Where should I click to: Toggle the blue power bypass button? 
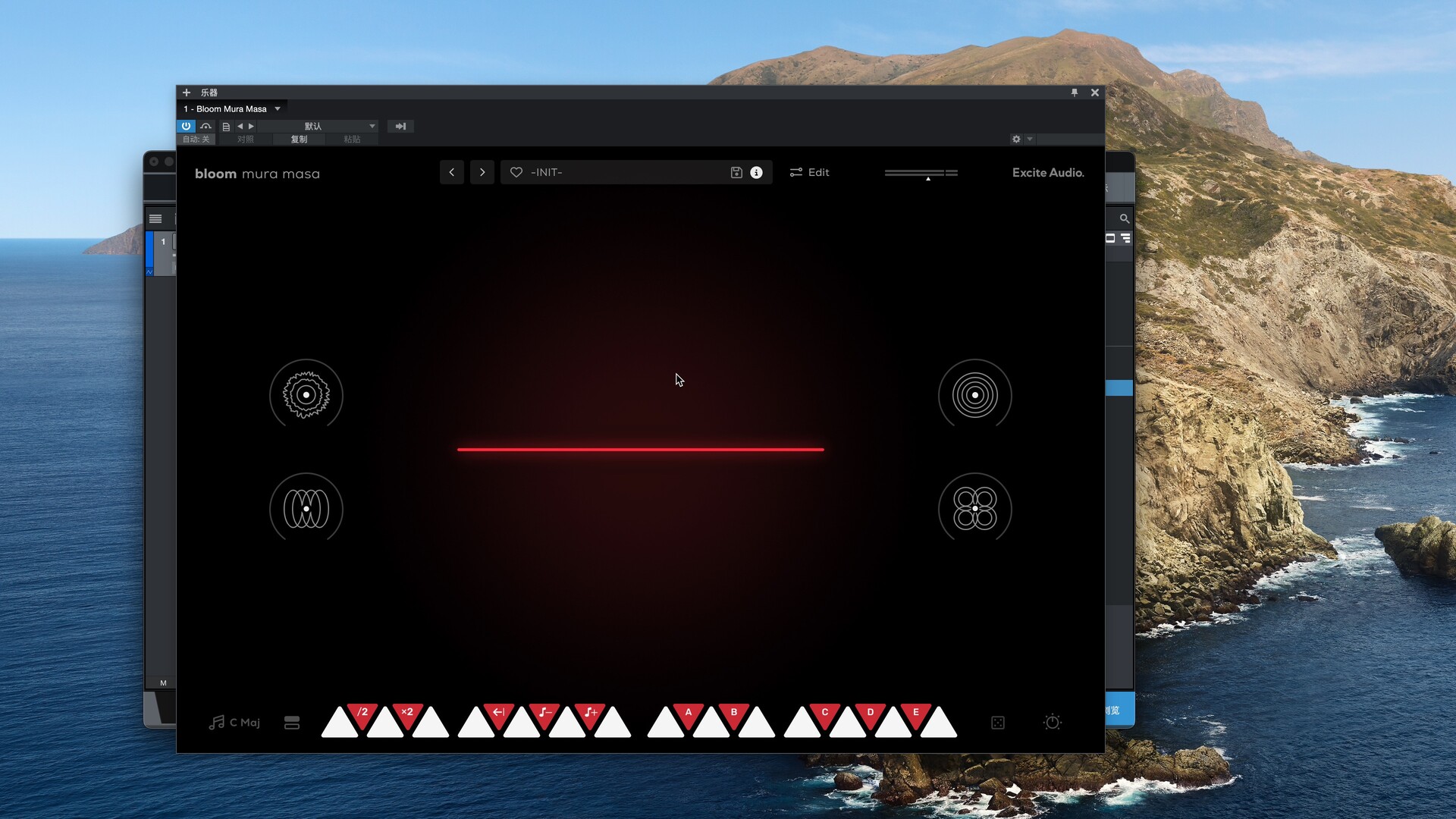pyautogui.click(x=186, y=126)
